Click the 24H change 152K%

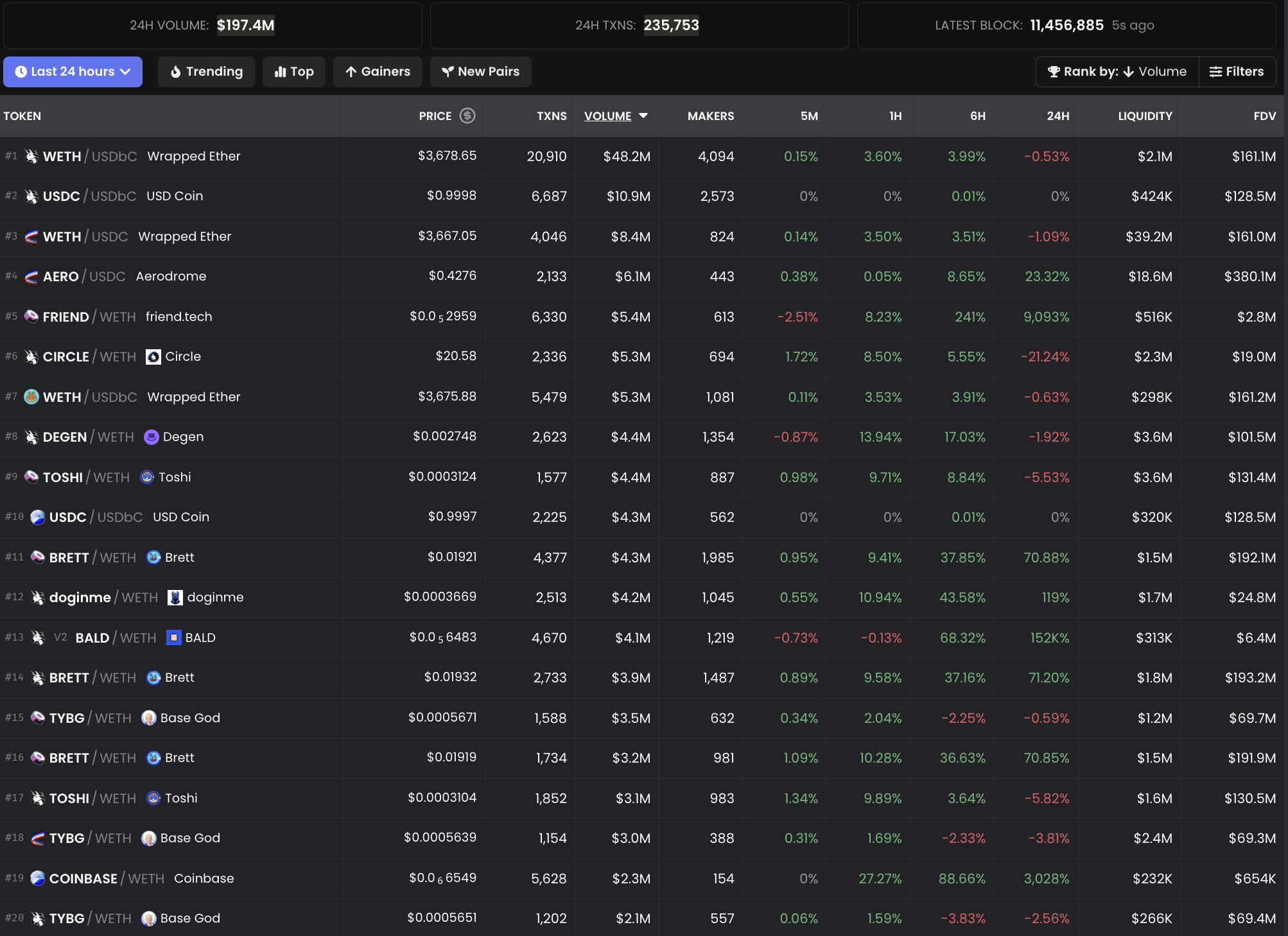click(1050, 637)
